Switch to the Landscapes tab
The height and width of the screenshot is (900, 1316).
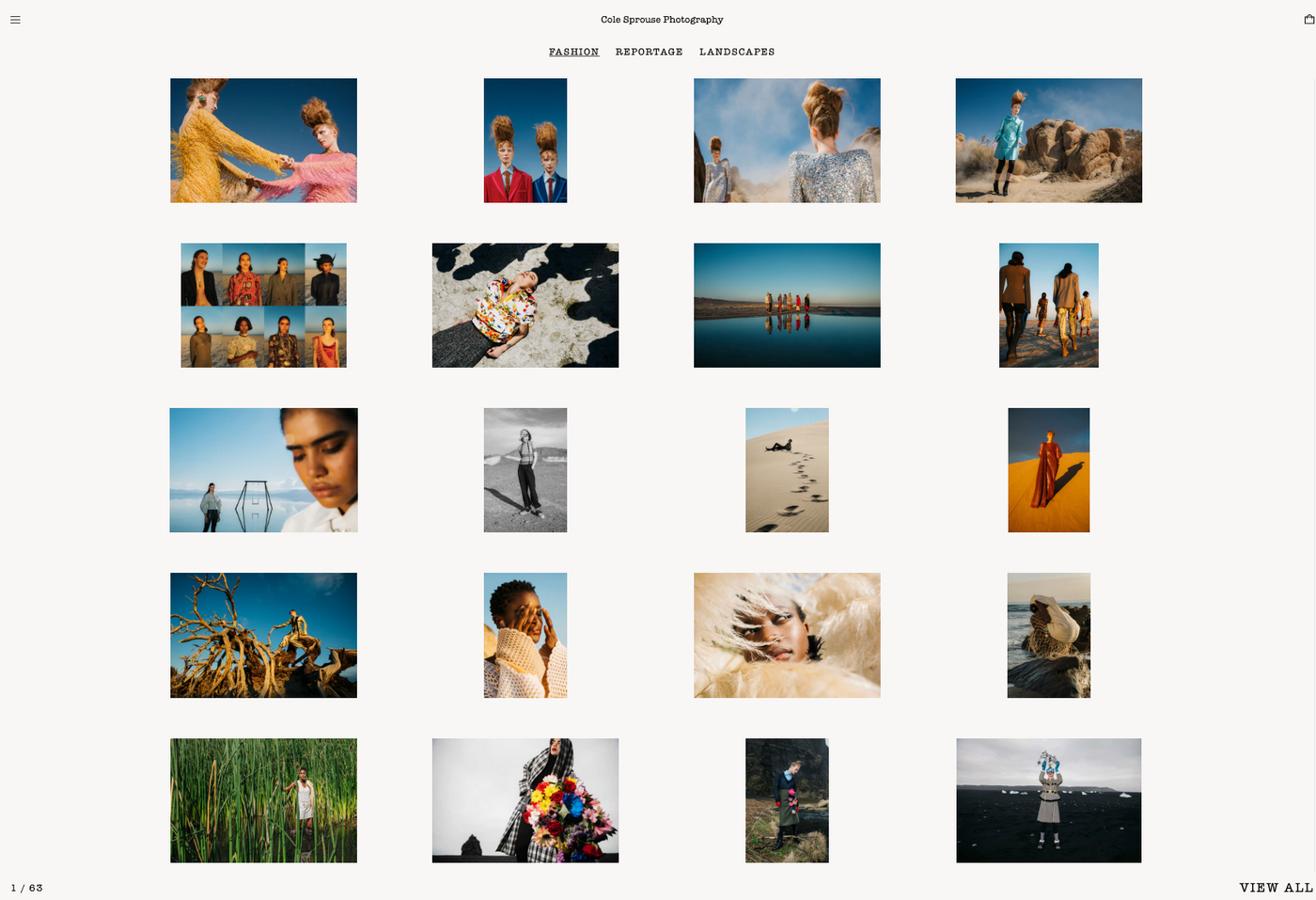[x=737, y=52]
